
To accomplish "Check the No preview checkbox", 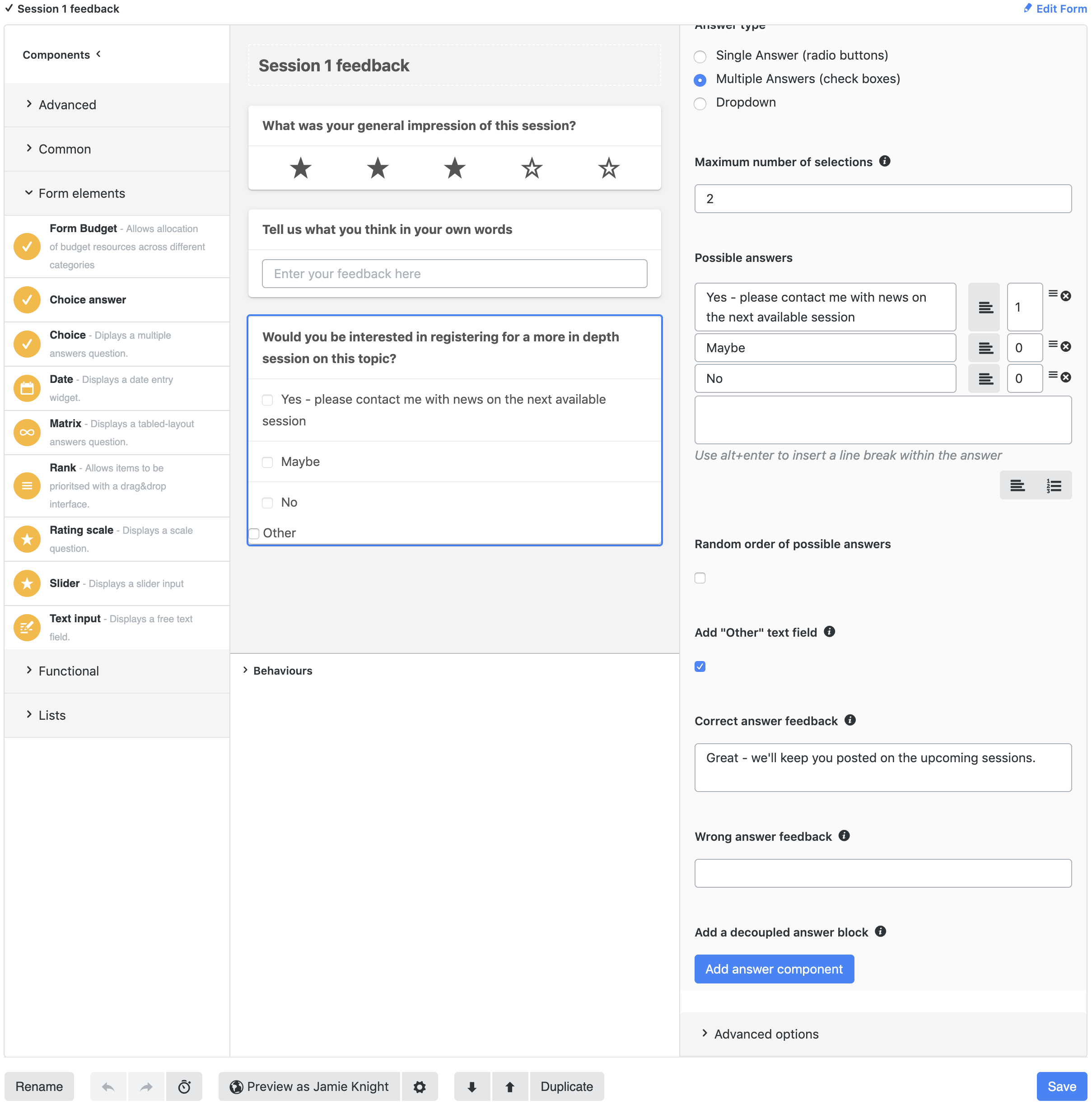I will tap(267, 503).
